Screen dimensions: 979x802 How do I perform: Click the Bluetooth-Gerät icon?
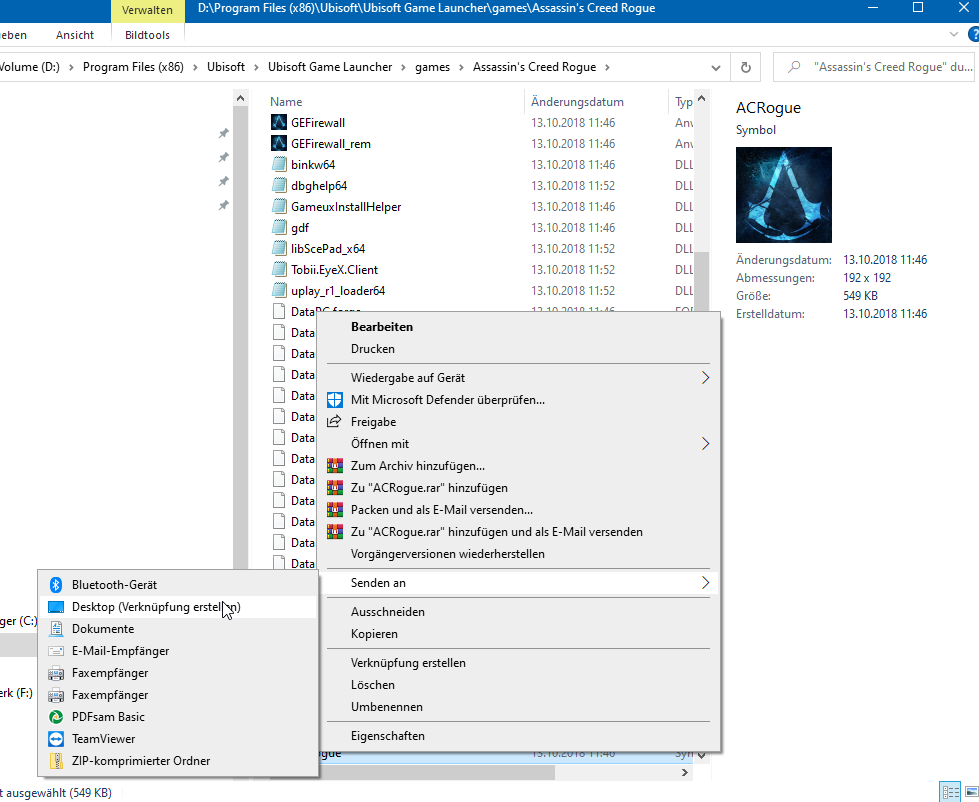click(x=57, y=584)
